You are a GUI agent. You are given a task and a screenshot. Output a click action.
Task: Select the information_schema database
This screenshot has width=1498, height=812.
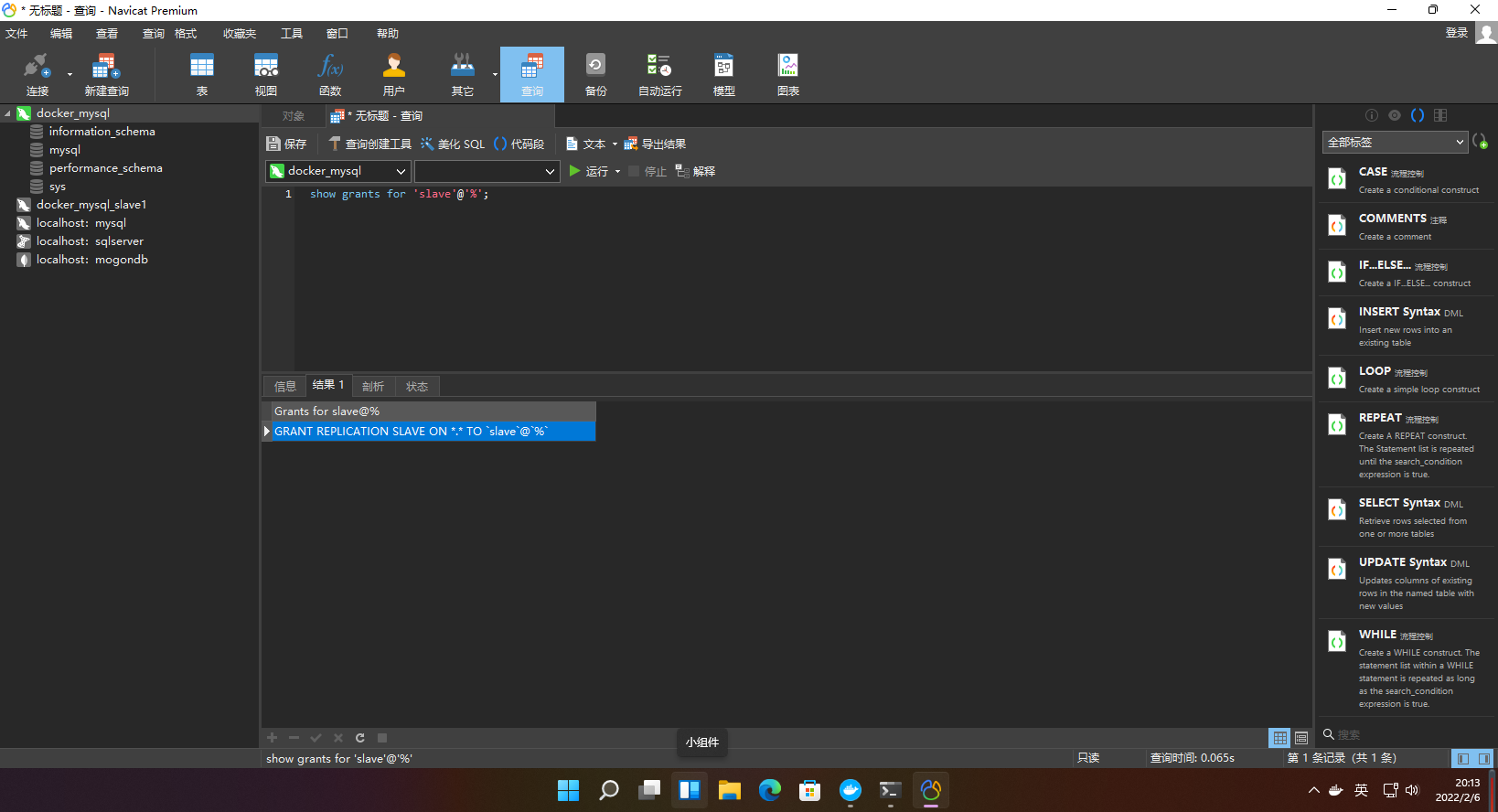tap(102, 132)
